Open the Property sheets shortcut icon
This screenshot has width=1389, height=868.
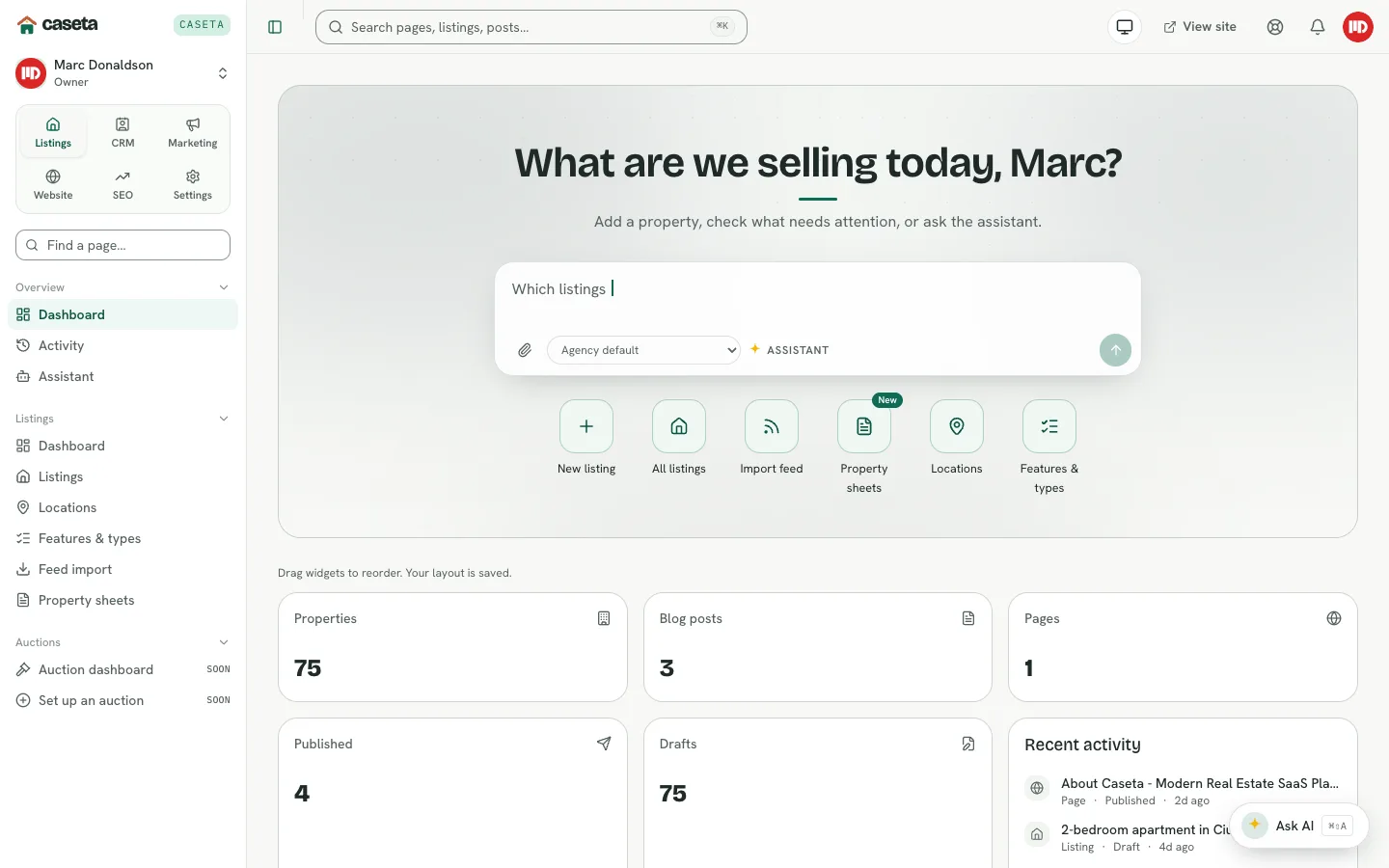click(x=864, y=426)
